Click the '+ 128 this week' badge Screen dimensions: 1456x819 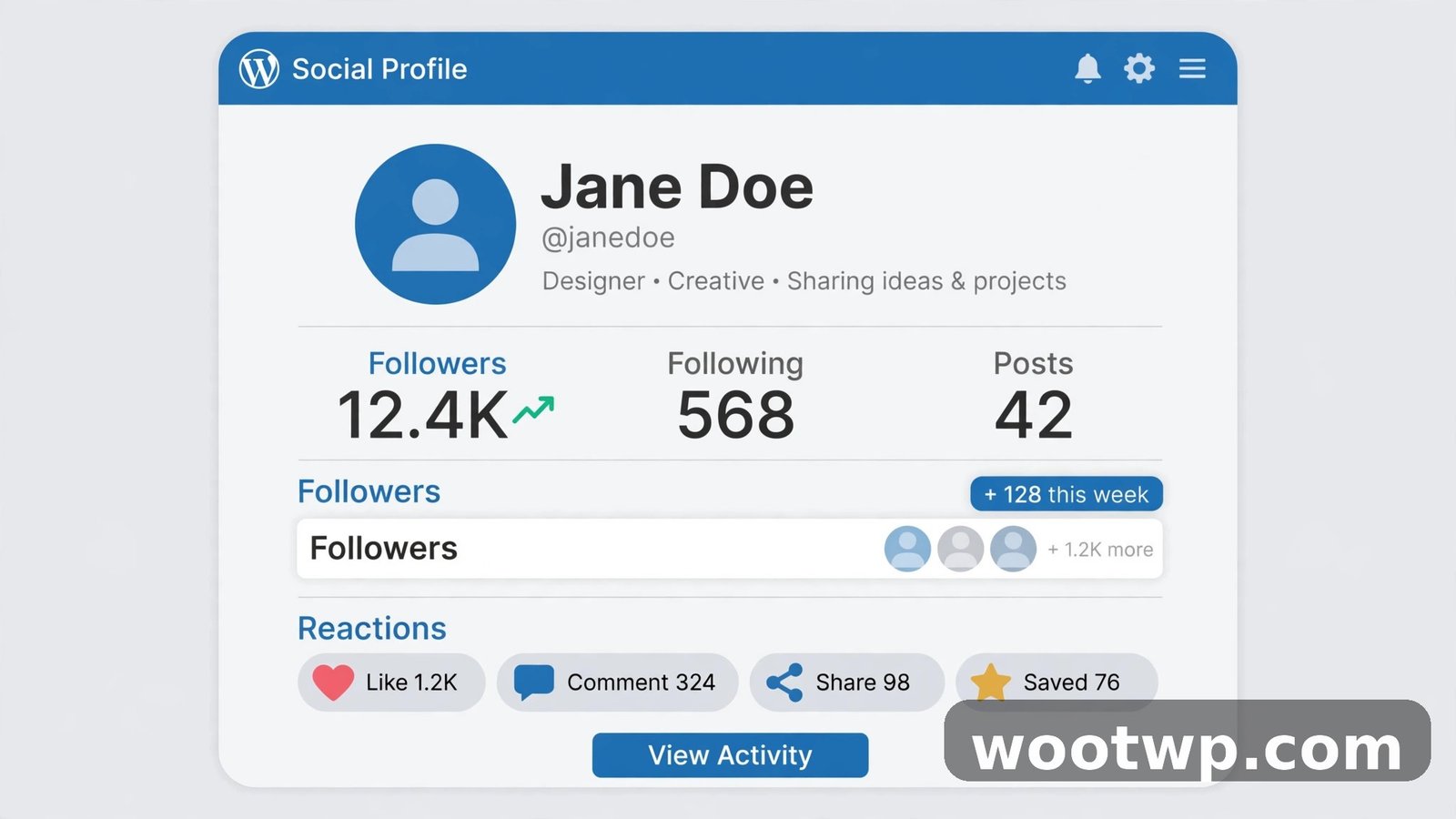point(1067,494)
